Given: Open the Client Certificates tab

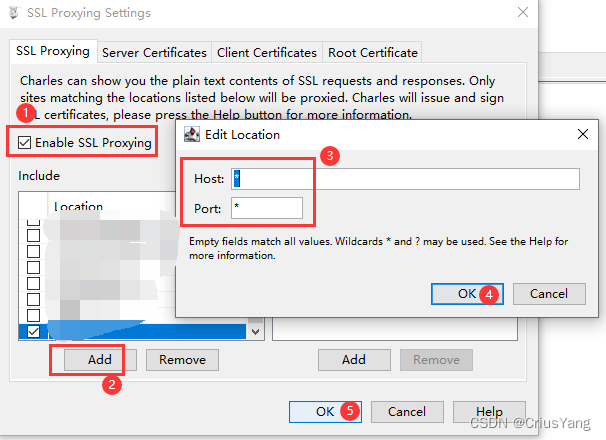Looking at the screenshot, I should point(267,53).
